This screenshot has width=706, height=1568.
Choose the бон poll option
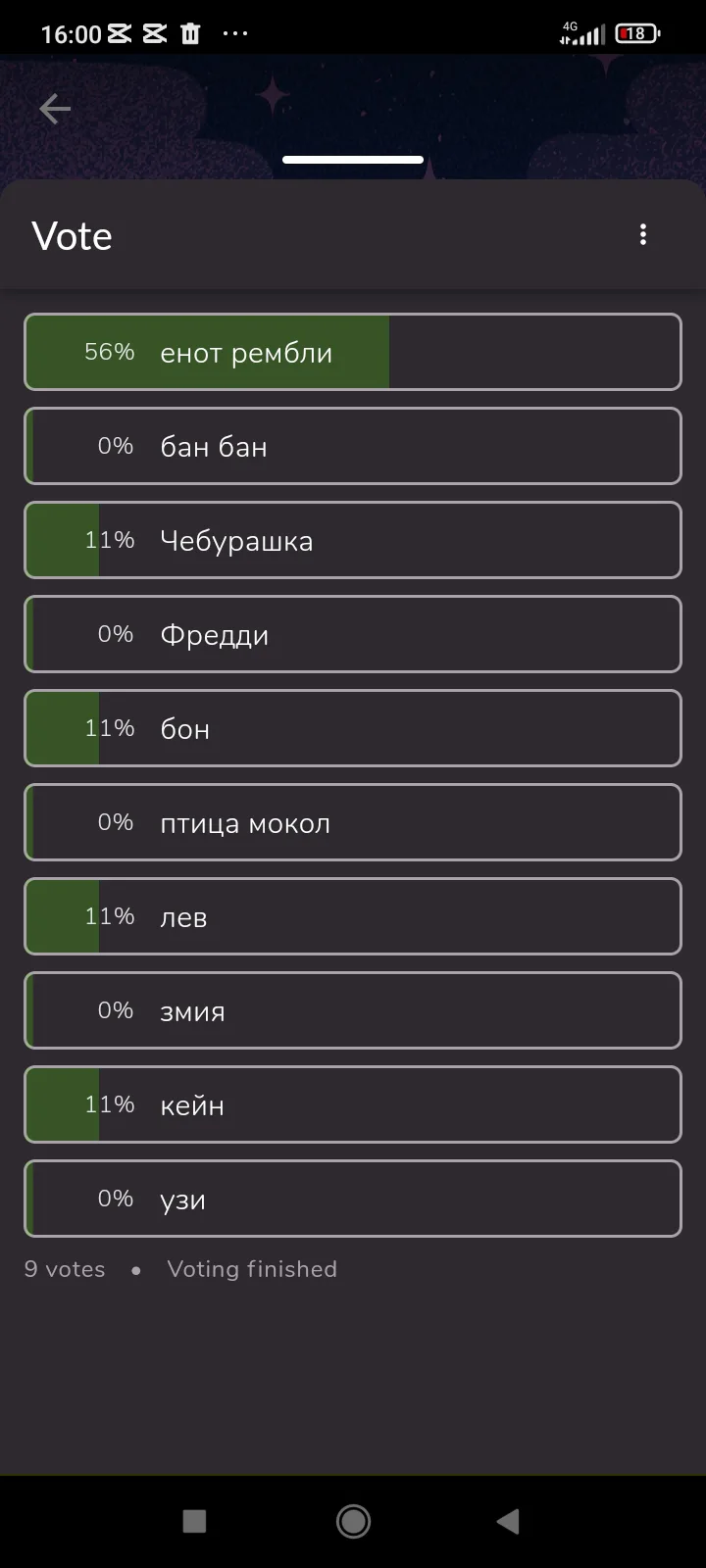353,728
